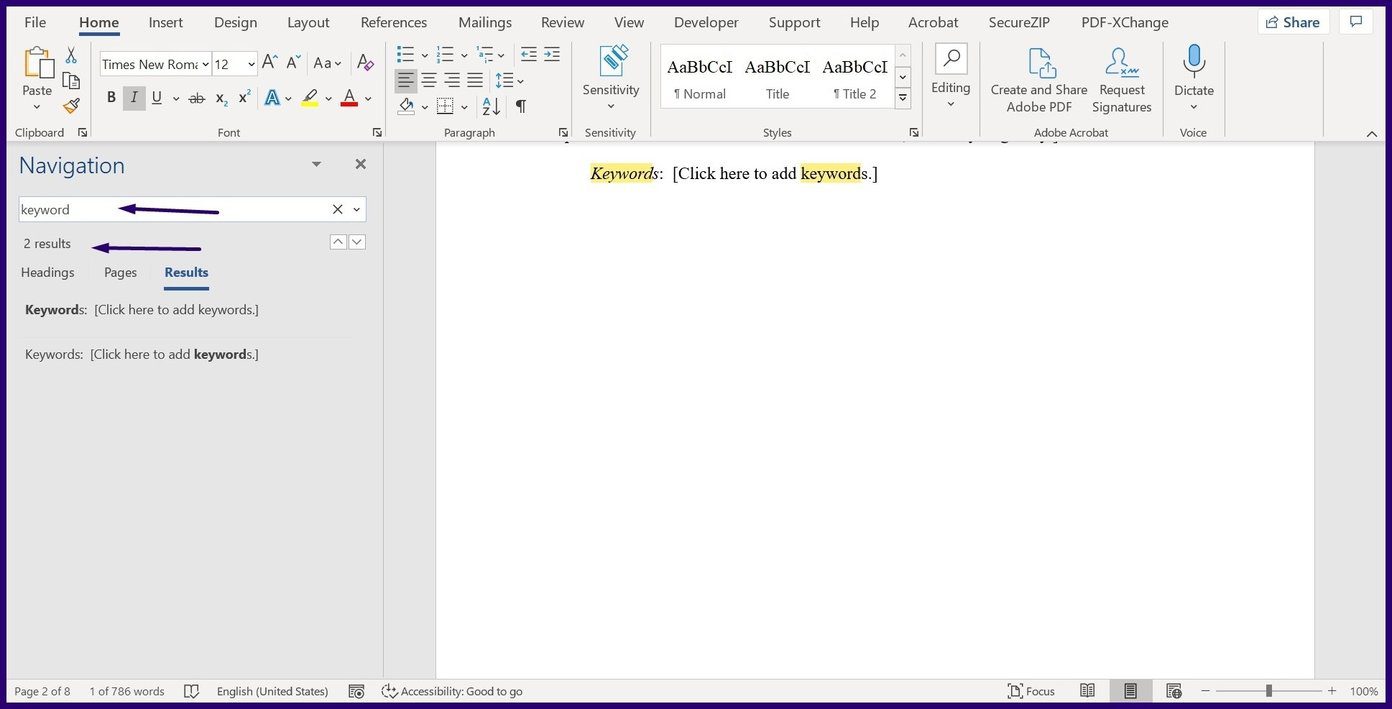Sort text with the A-Z icon
This screenshot has width=1392, height=709.
tap(491, 106)
